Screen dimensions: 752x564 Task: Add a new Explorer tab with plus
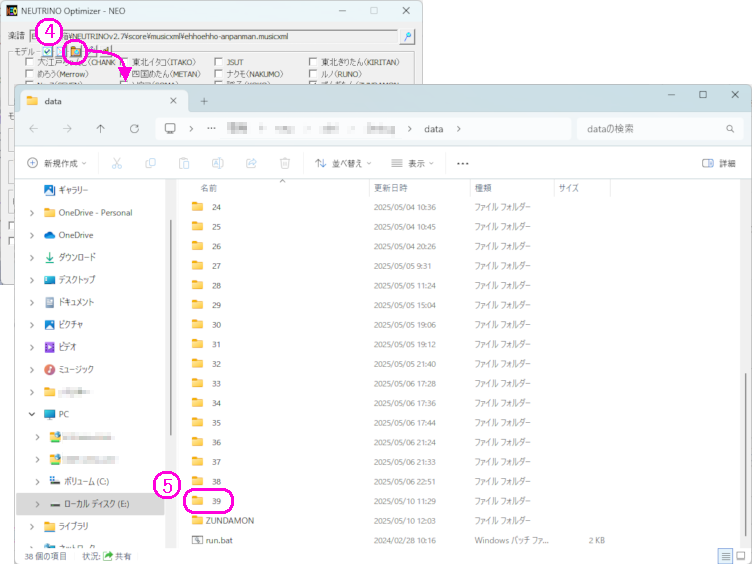pyautogui.click(x=204, y=101)
